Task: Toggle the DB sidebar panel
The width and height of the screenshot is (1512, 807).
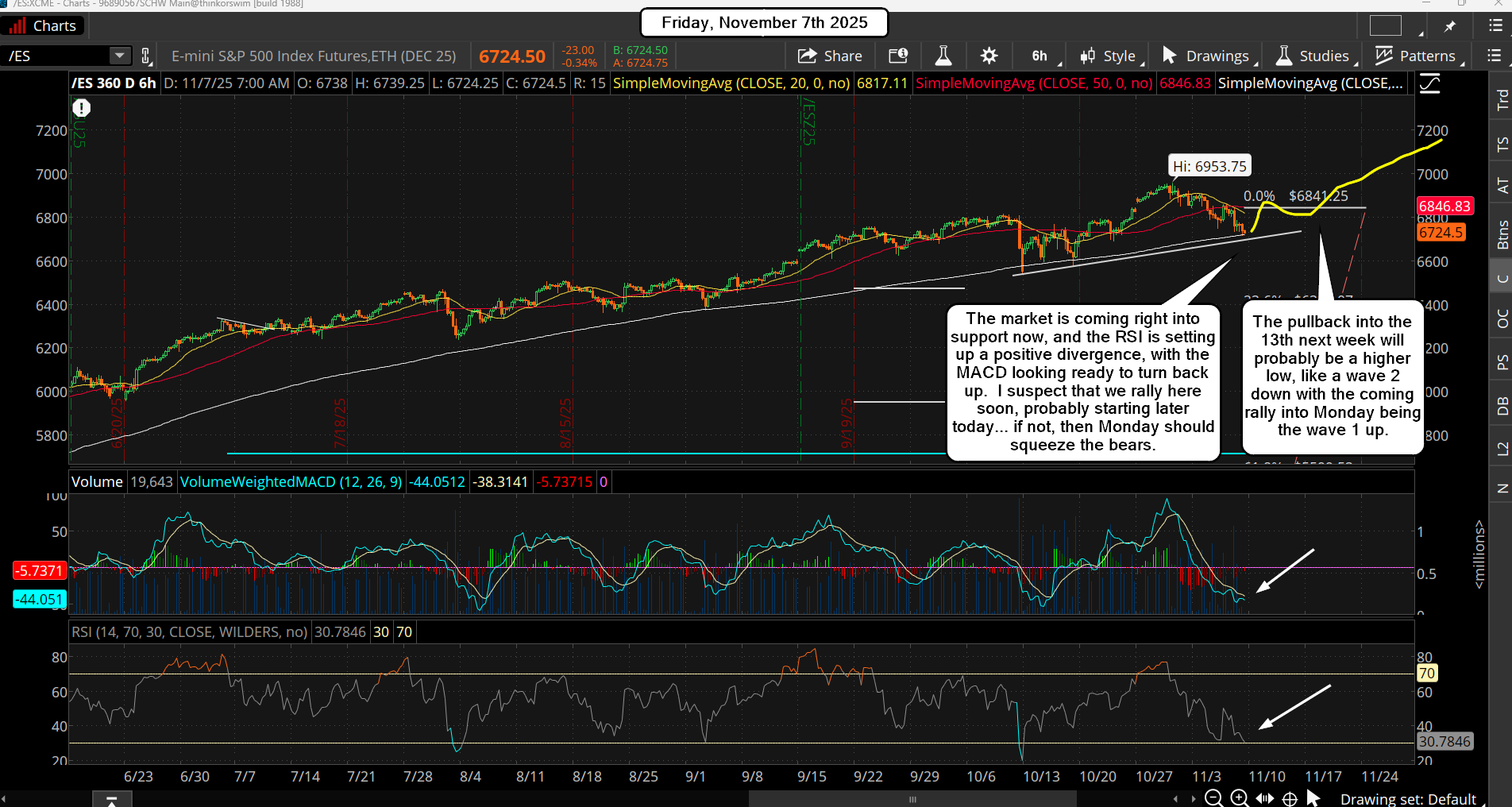Action: coord(1501,406)
